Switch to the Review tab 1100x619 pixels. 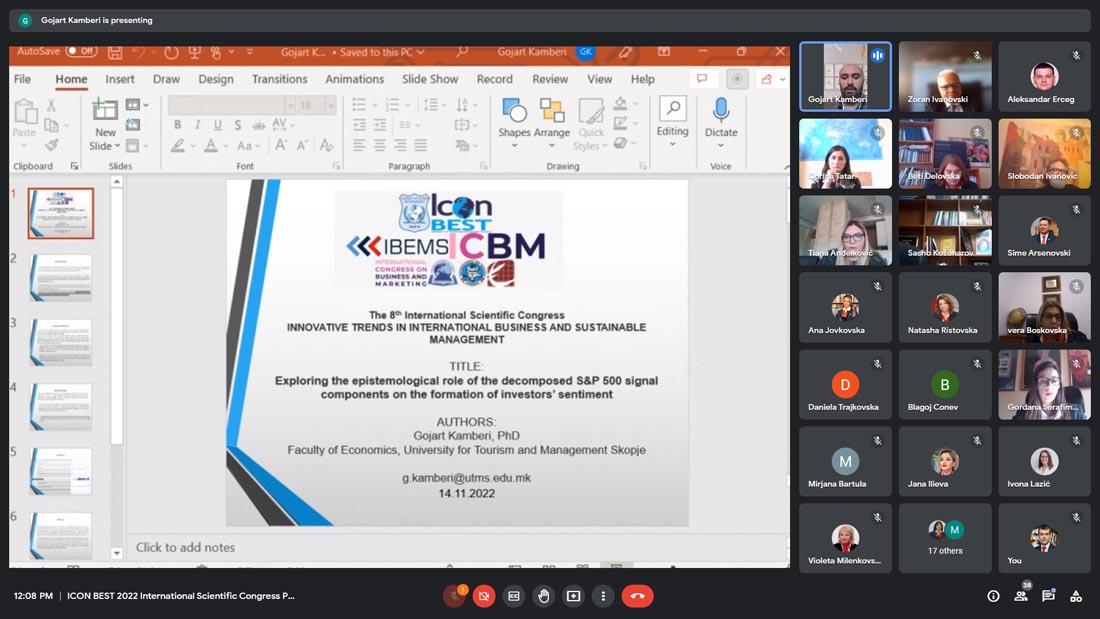[x=550, y=79]
